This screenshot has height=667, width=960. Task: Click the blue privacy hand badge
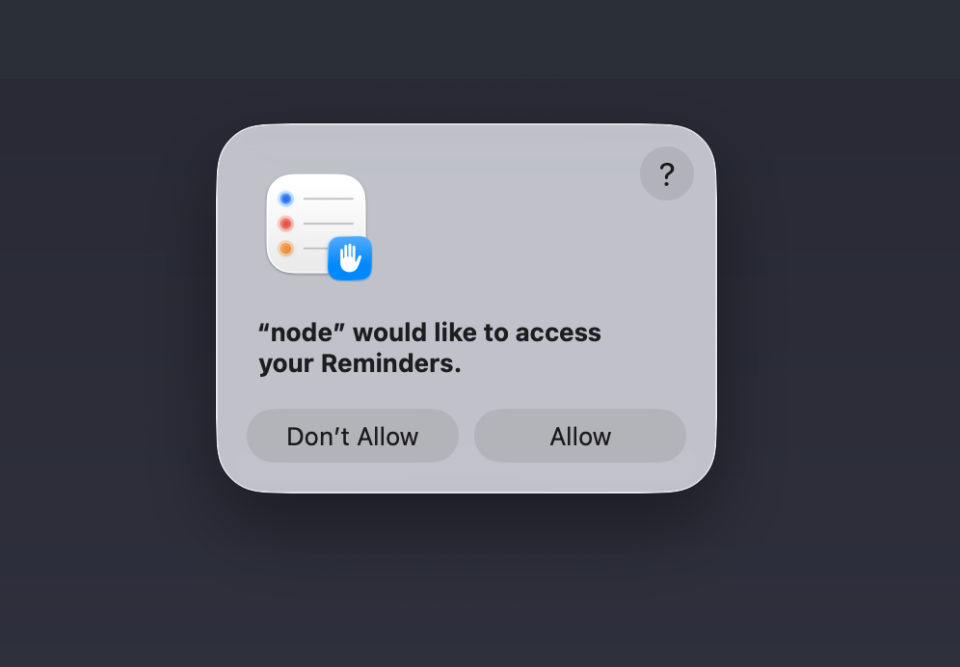coord(350,258)
